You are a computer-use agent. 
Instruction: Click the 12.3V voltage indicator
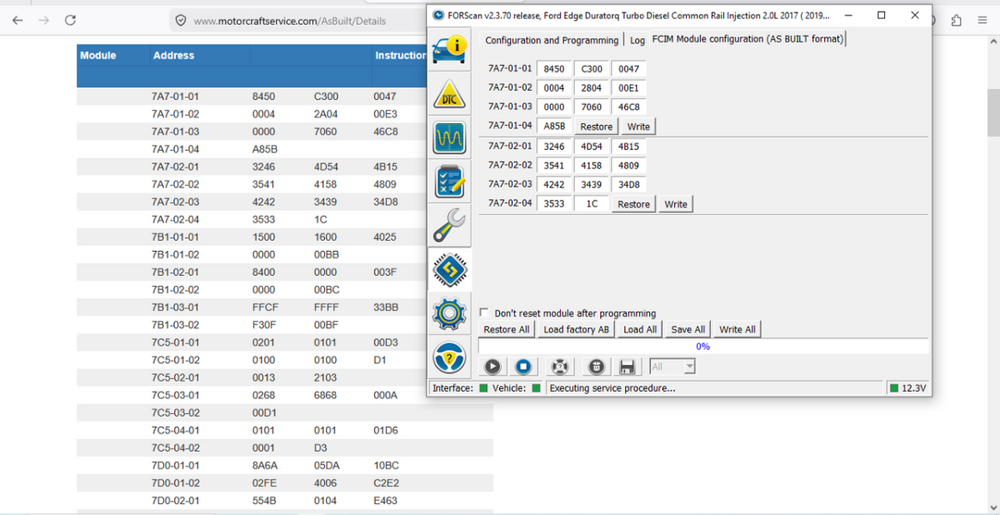click(x=908, y=388)
